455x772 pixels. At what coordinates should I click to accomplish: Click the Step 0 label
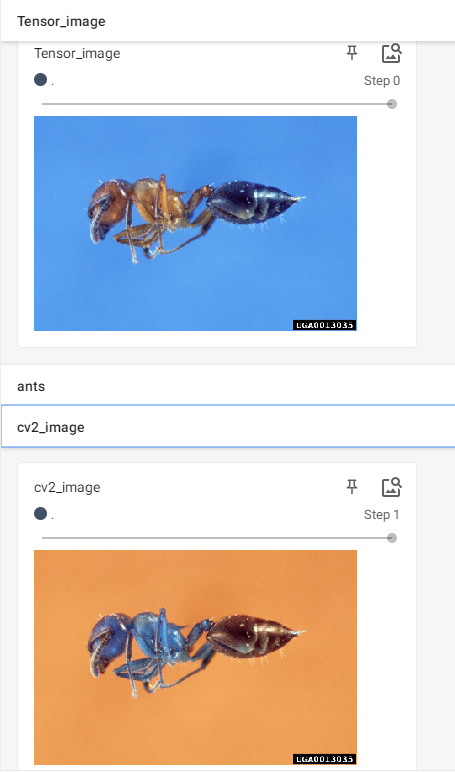(x=382, y=80)
